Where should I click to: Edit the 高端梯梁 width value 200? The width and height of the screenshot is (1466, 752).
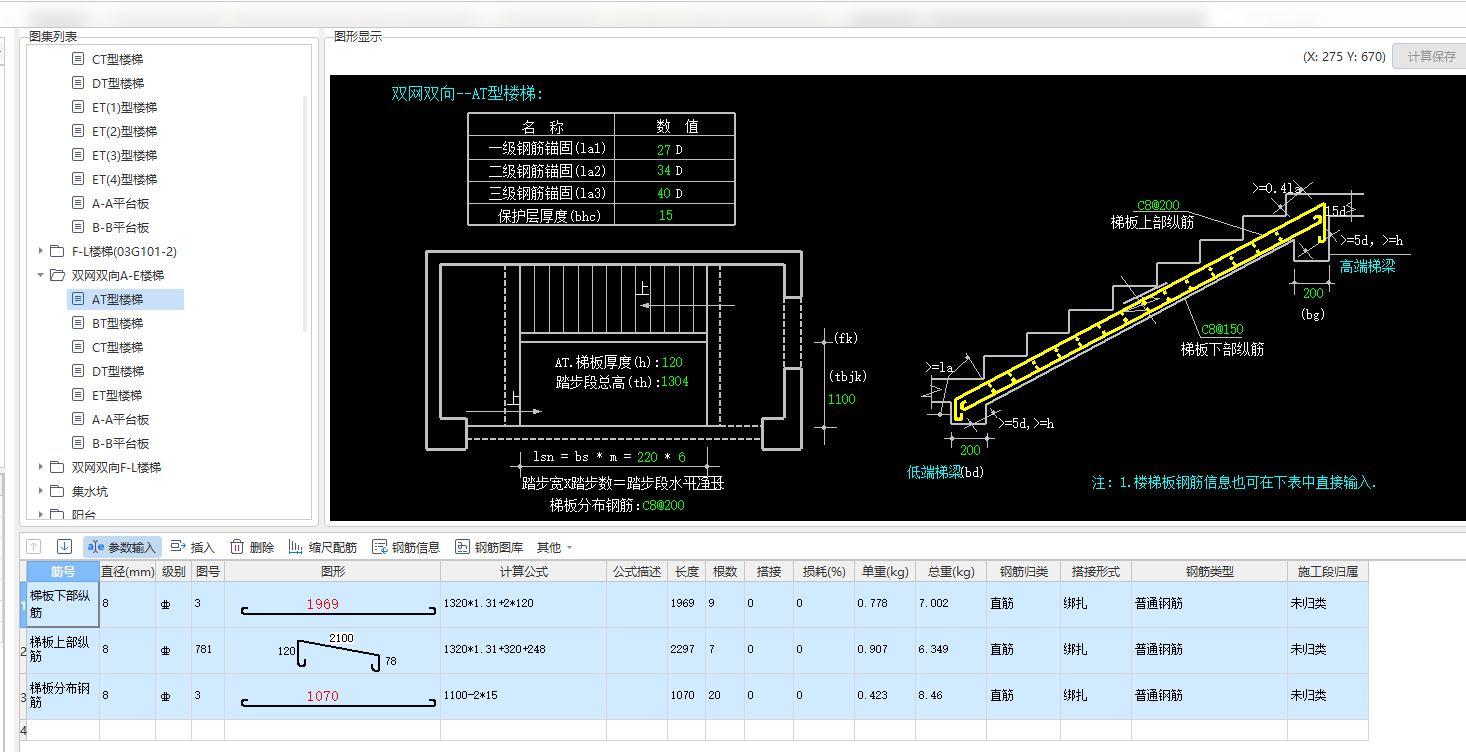1313,292
